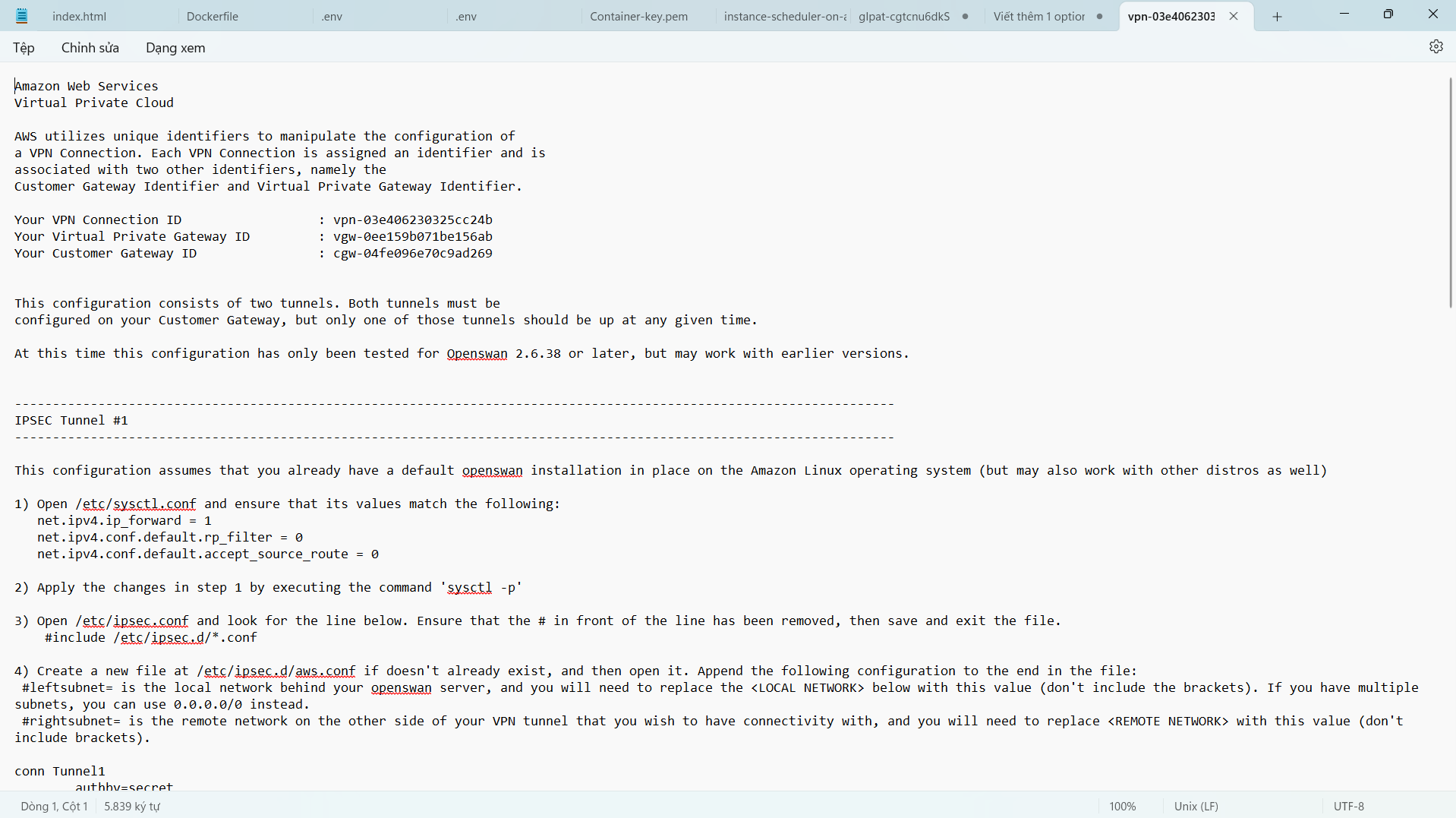
Task: Click VPN ID vpn-03e406230325cc24b text
Action: click(413, 220)
